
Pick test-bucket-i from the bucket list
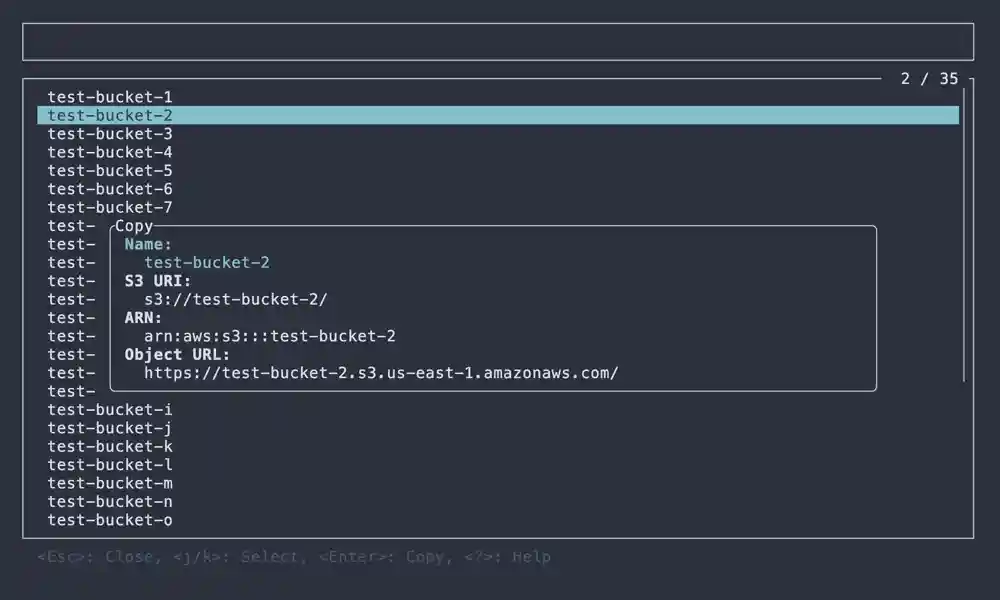coord(110,410)
